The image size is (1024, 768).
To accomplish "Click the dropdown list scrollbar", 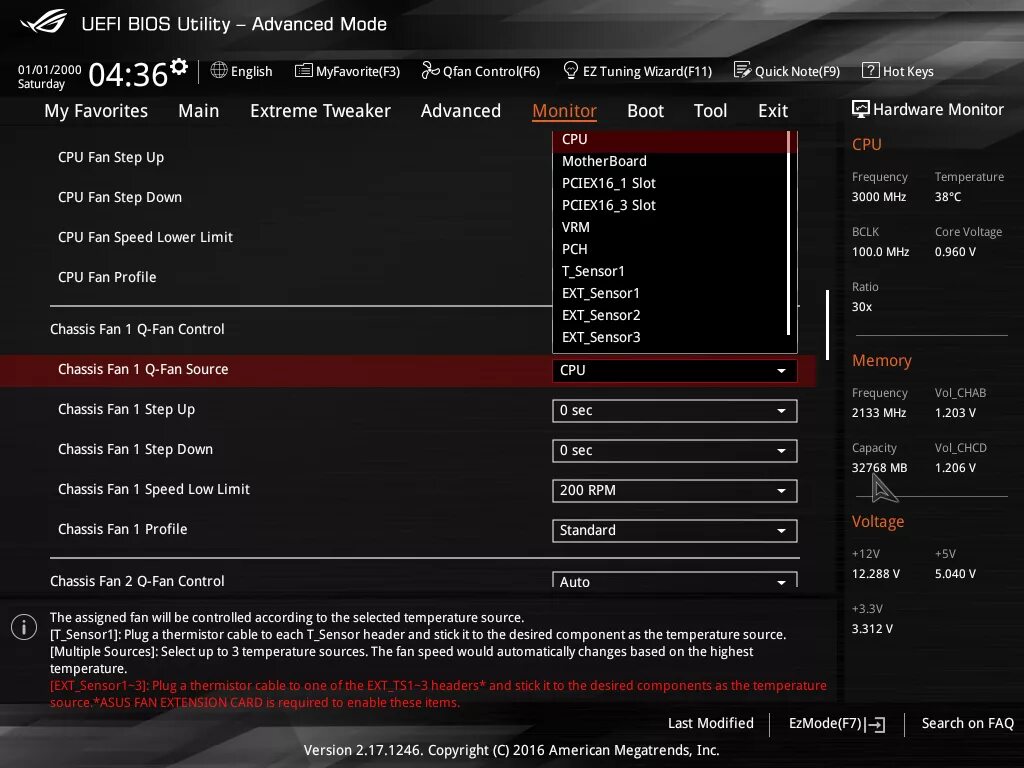I will click(789, 232).
